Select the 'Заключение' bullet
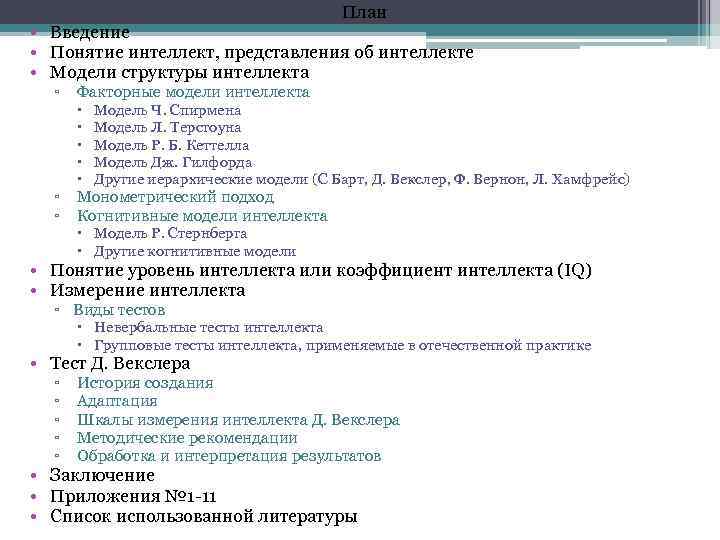Viewport: 720px width, 540px height. [102, 475]
